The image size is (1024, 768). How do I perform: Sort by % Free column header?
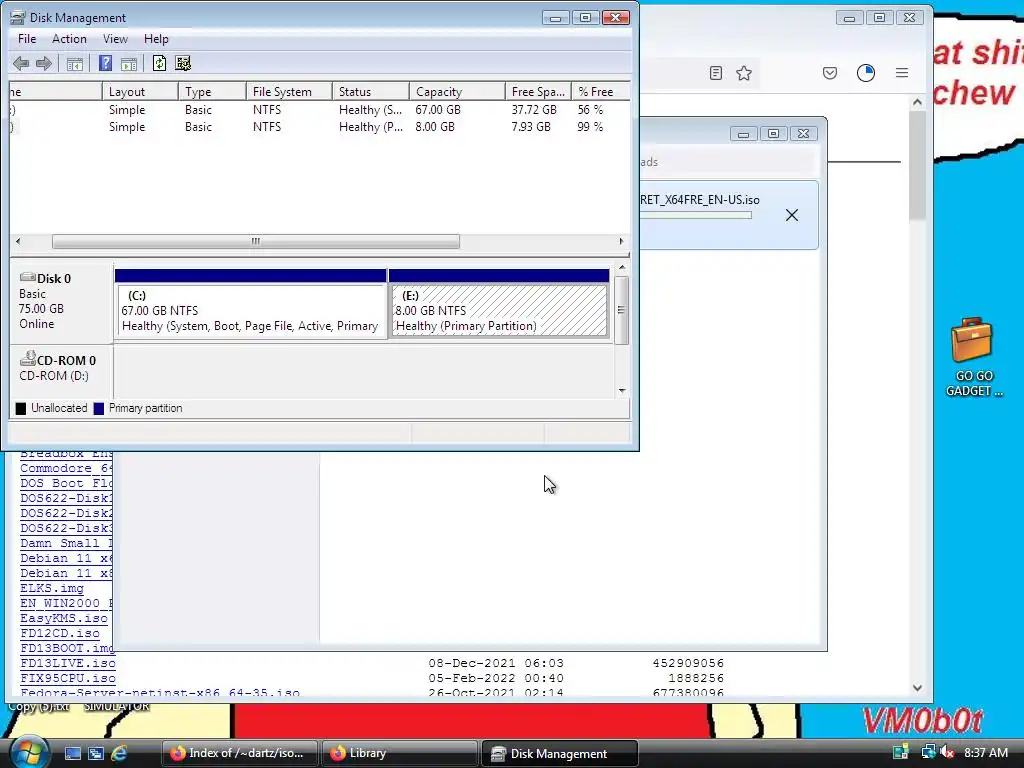(x=601, y=91)
